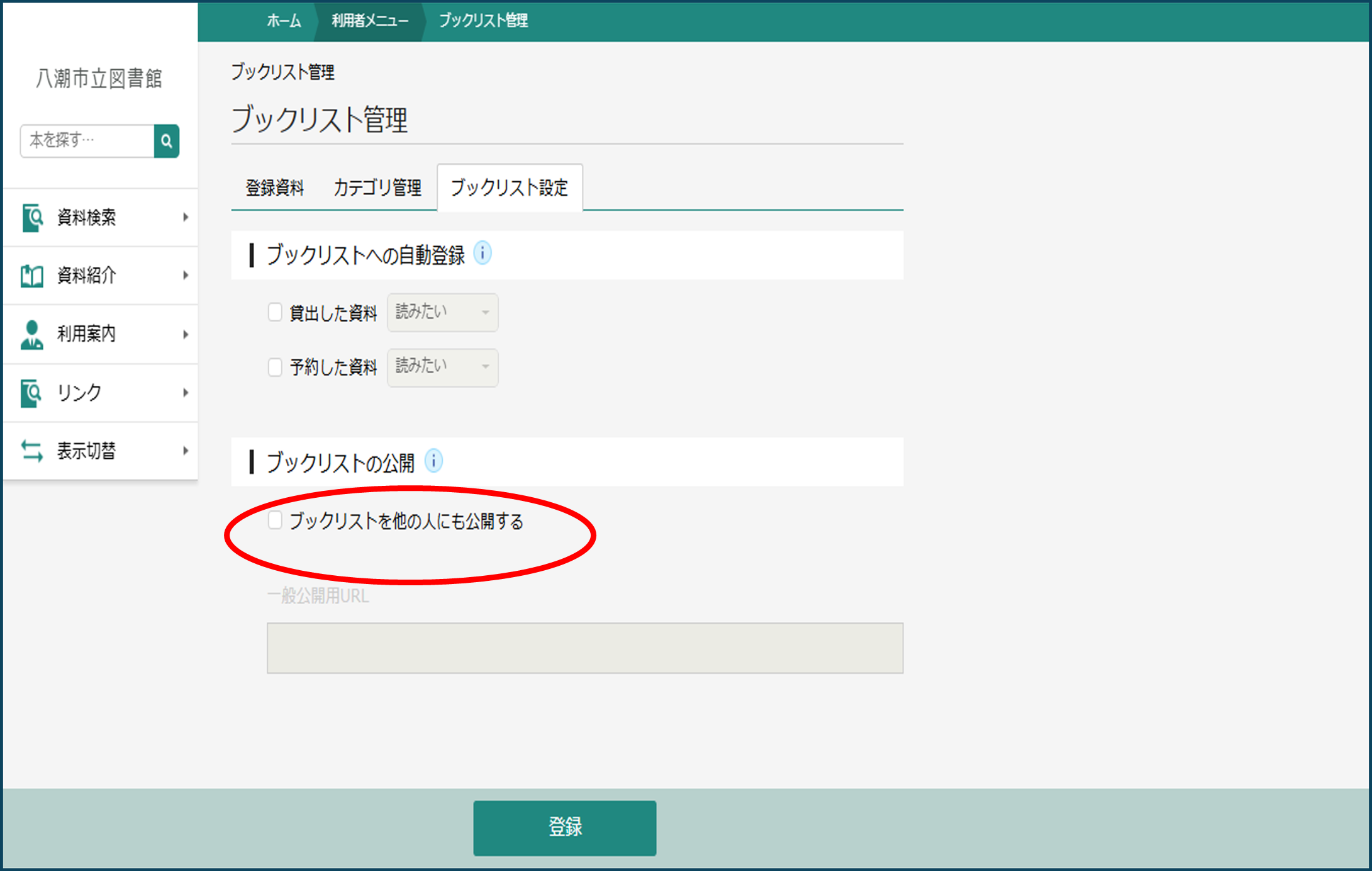Go to ホーム in breadcrumb
Viewport: 1372px width, 871px height.
click(284, 21)
